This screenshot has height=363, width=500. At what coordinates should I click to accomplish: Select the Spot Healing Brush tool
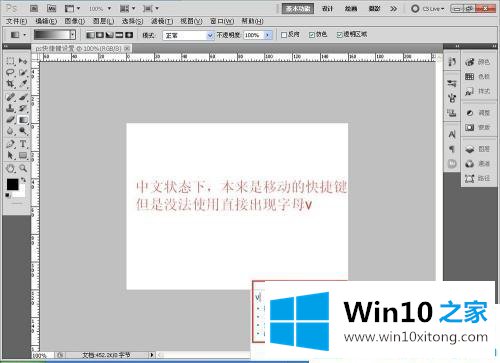(x=10, y=97)
